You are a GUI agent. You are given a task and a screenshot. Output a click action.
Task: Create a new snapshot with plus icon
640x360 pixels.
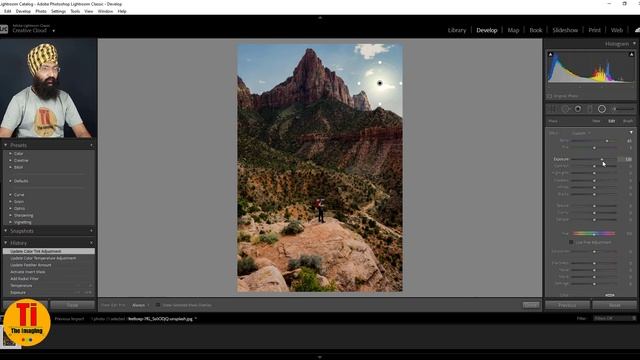91,231
